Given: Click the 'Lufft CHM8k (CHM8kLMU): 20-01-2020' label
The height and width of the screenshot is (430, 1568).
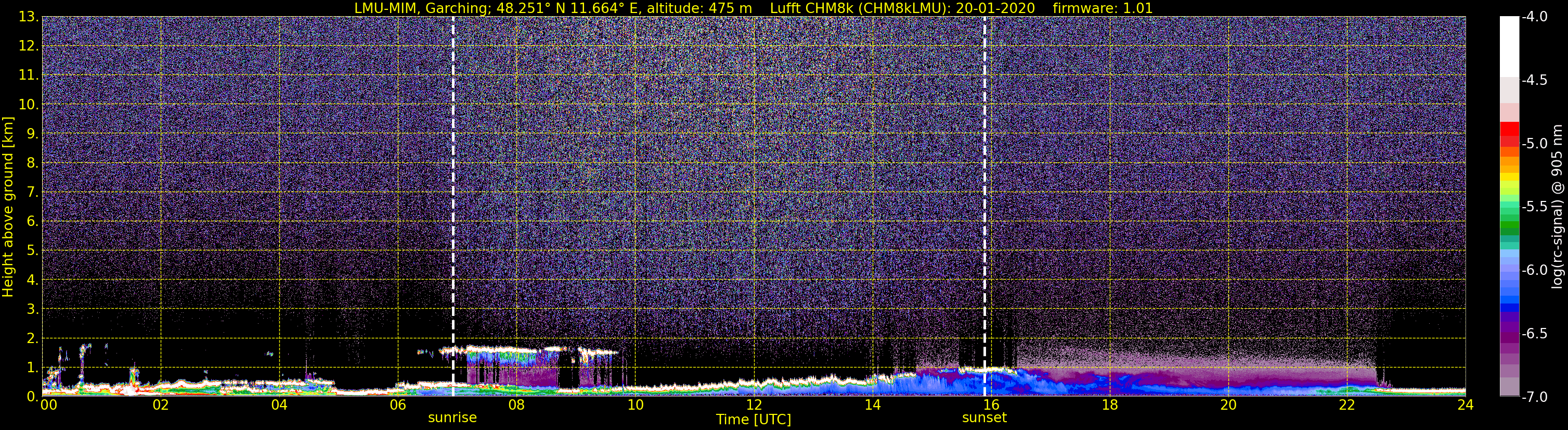Looking at the screenshot, I should tap(902, 8).
